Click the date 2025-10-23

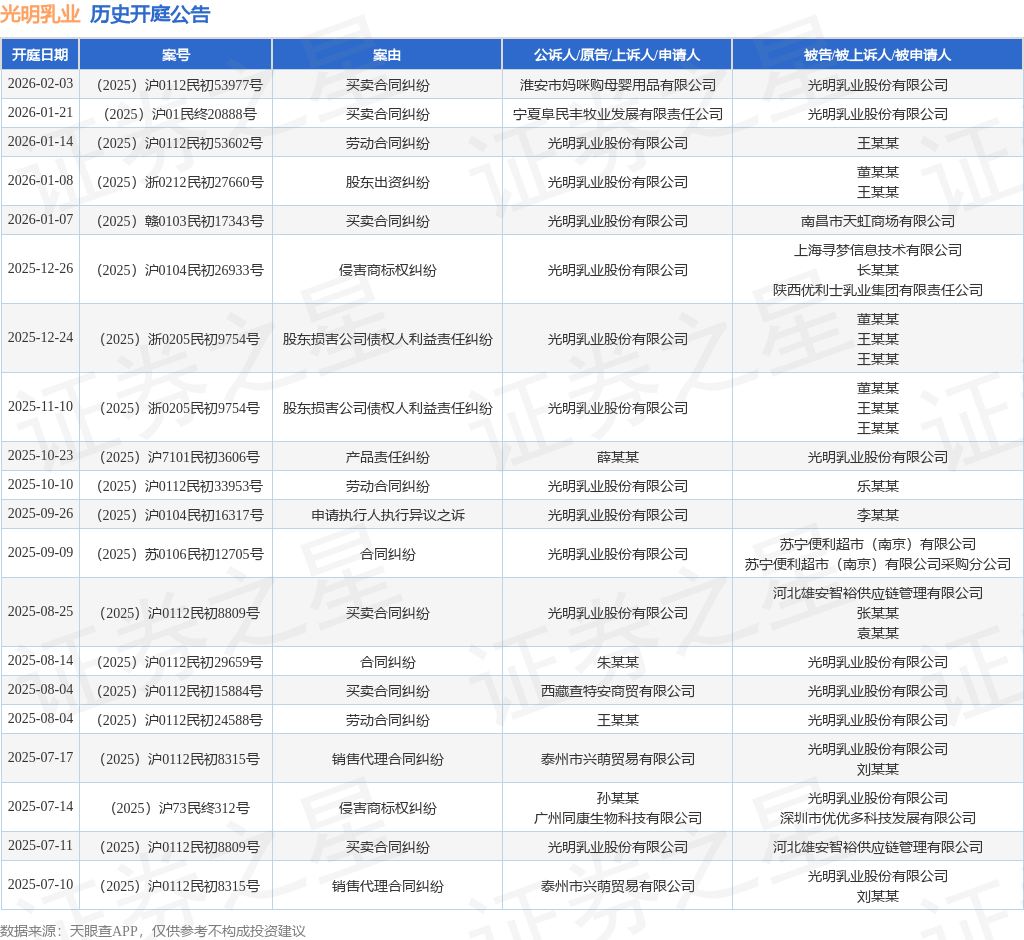click(x=40, y=455)
